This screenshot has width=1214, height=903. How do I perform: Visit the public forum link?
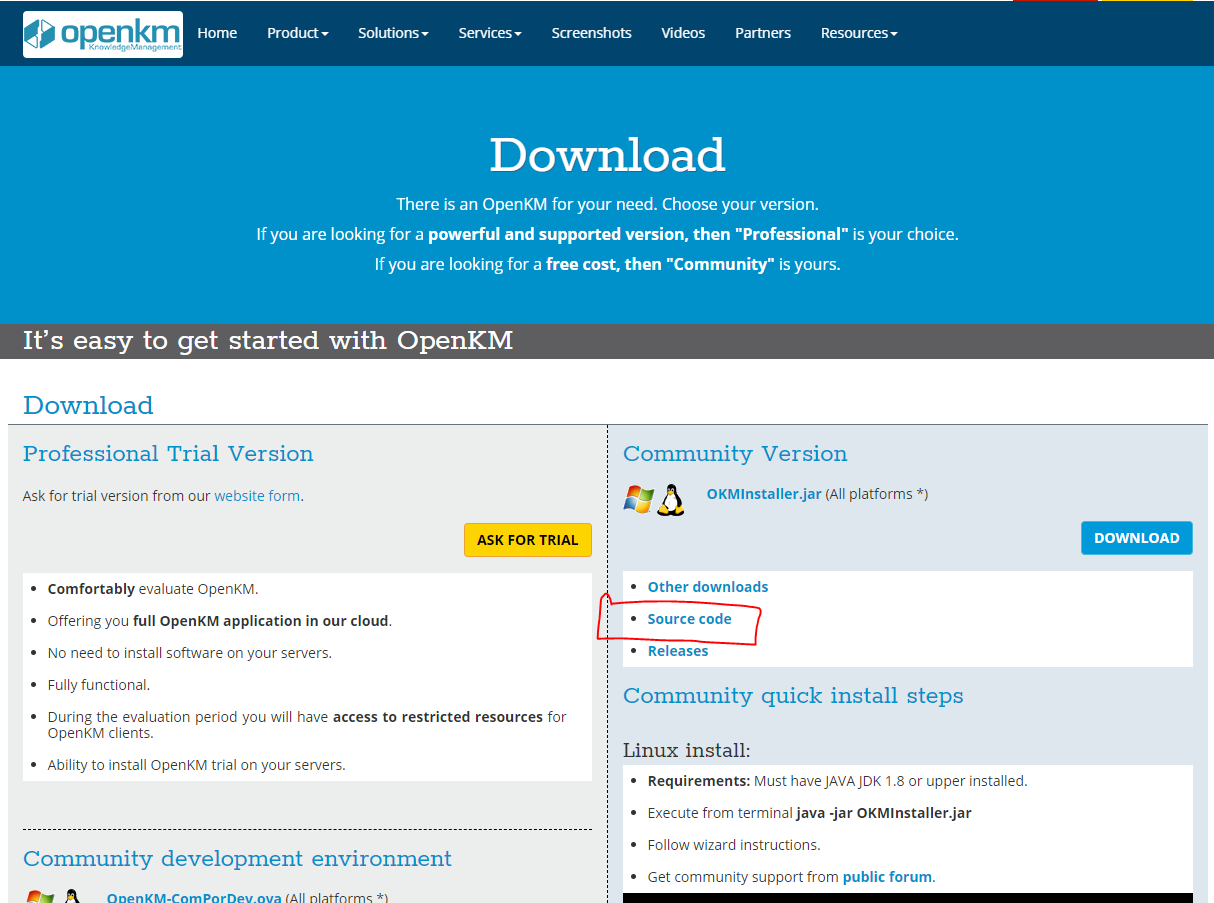pos(887,877)
